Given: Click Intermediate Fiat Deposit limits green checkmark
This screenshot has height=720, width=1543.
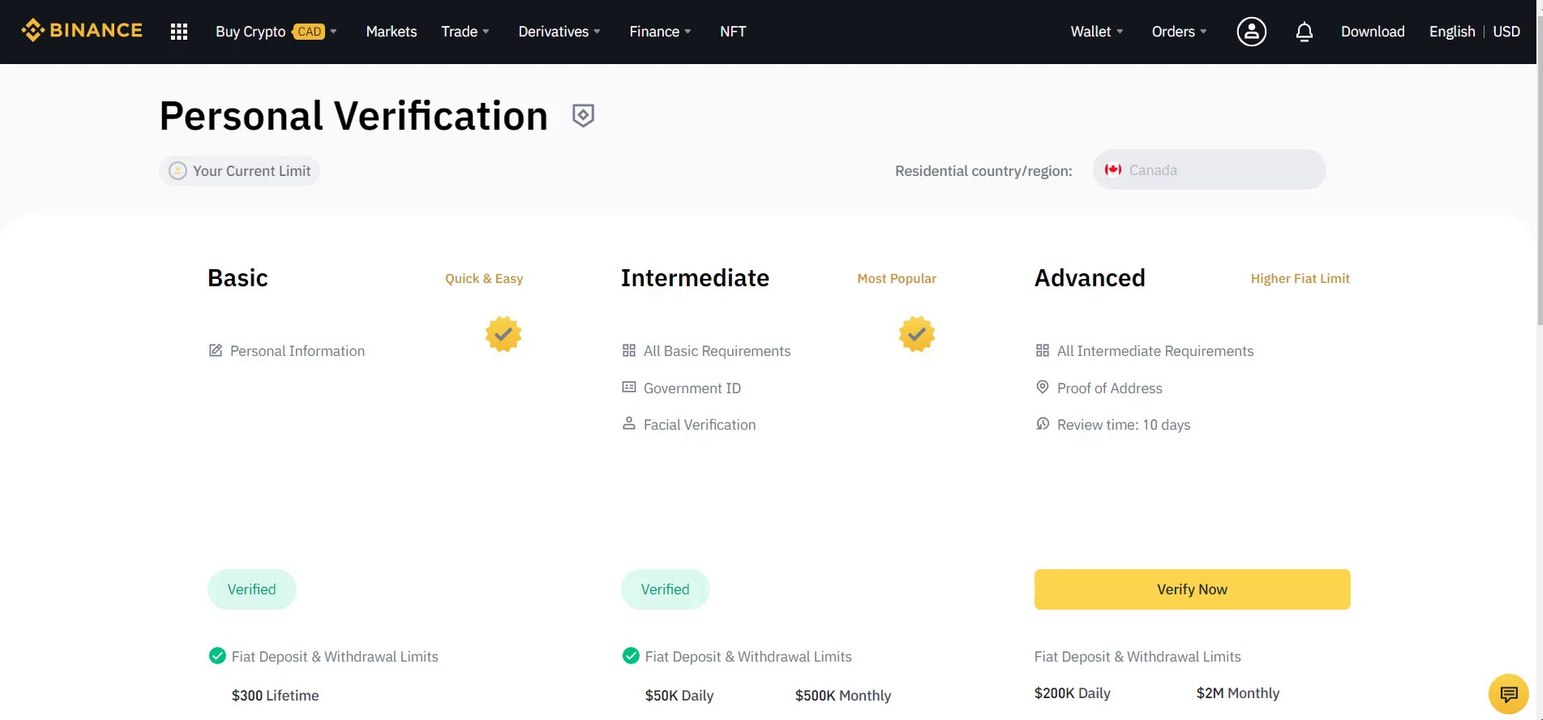Looking at the screenshot, I should point(631,656).
